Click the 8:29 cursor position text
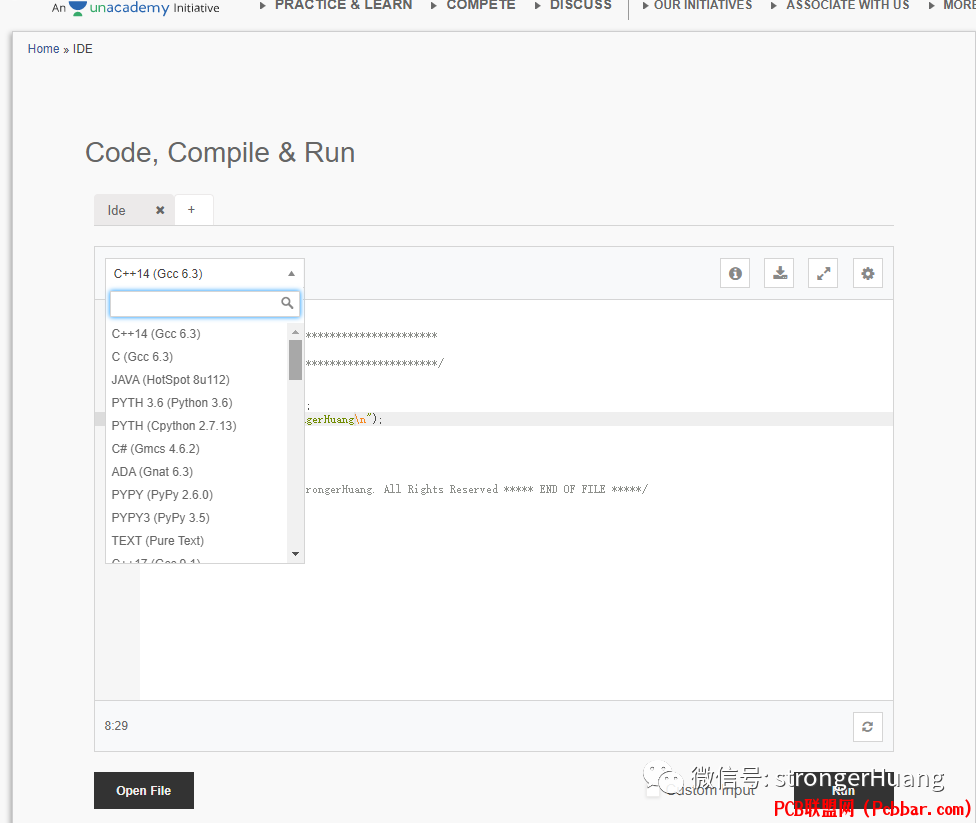The height and width of the screenshot is (823, 976). [116, 726]
